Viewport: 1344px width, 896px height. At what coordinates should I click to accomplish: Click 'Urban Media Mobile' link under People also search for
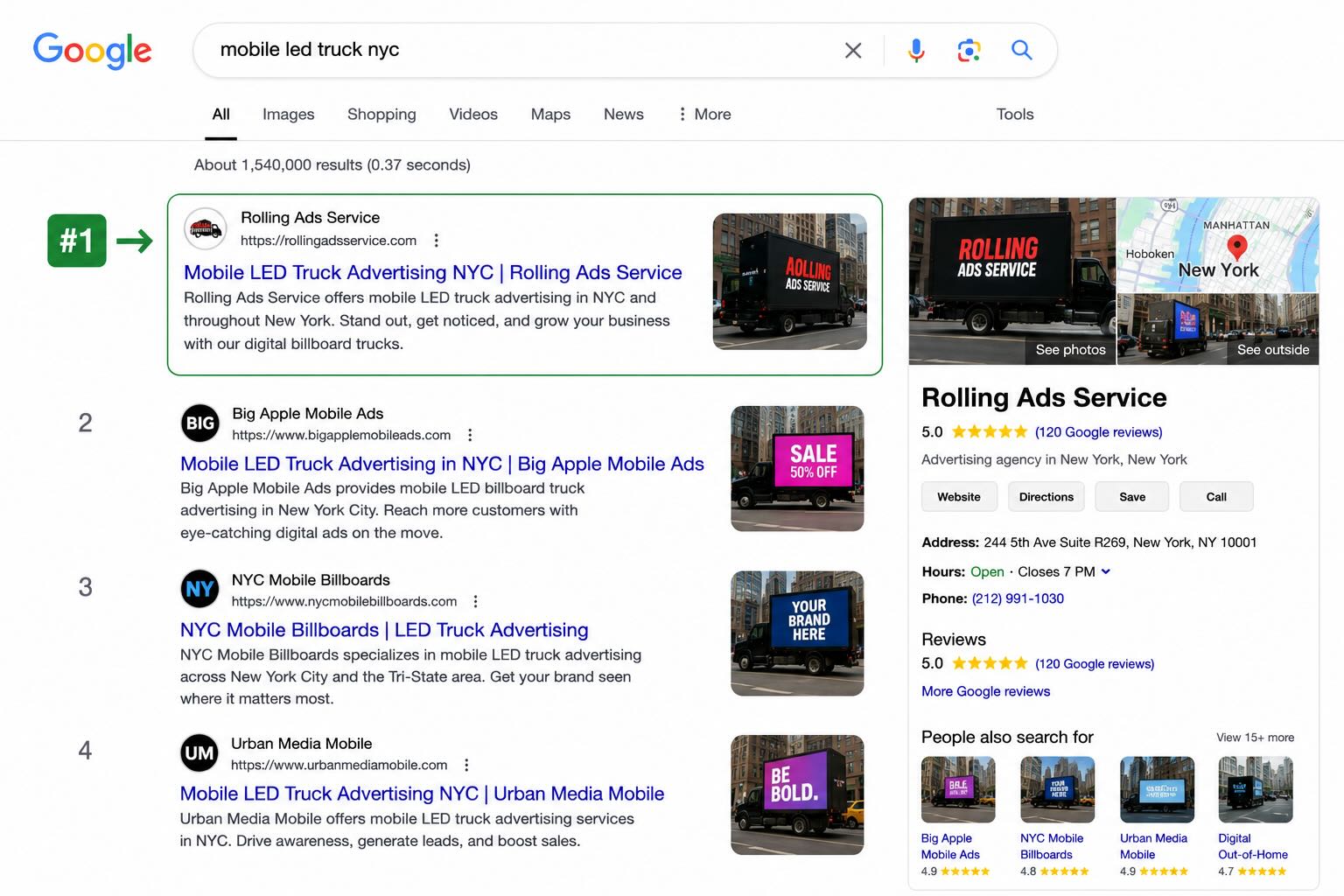(1153, 846)
